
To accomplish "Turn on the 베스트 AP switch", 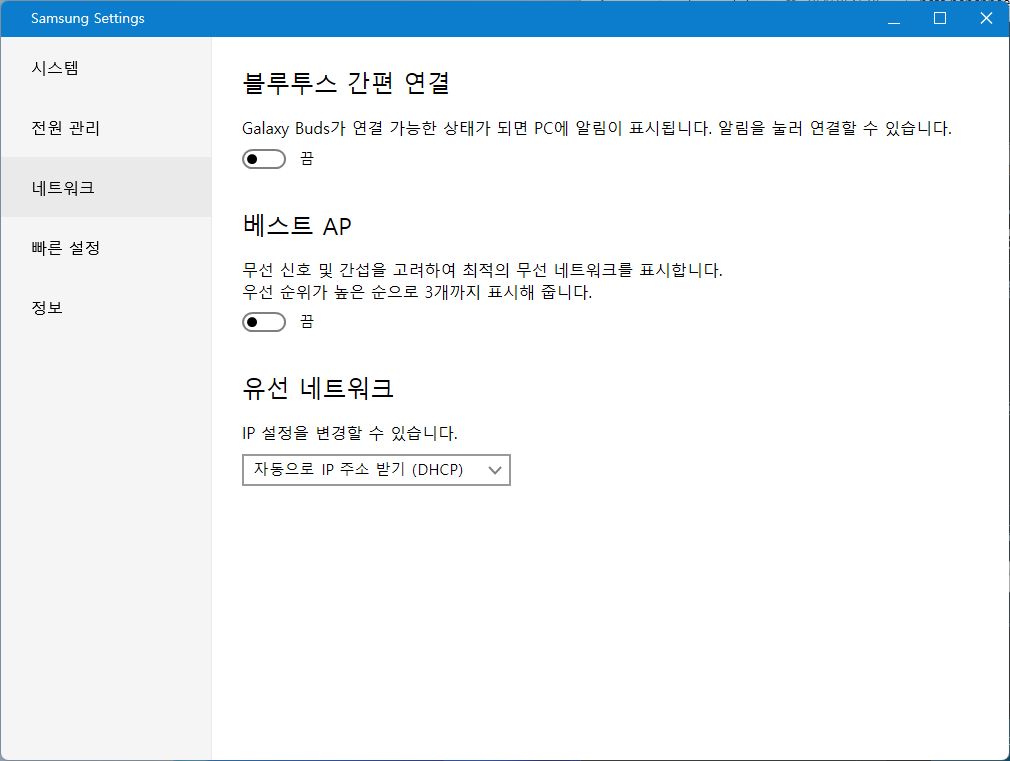I will pos(264,322).
